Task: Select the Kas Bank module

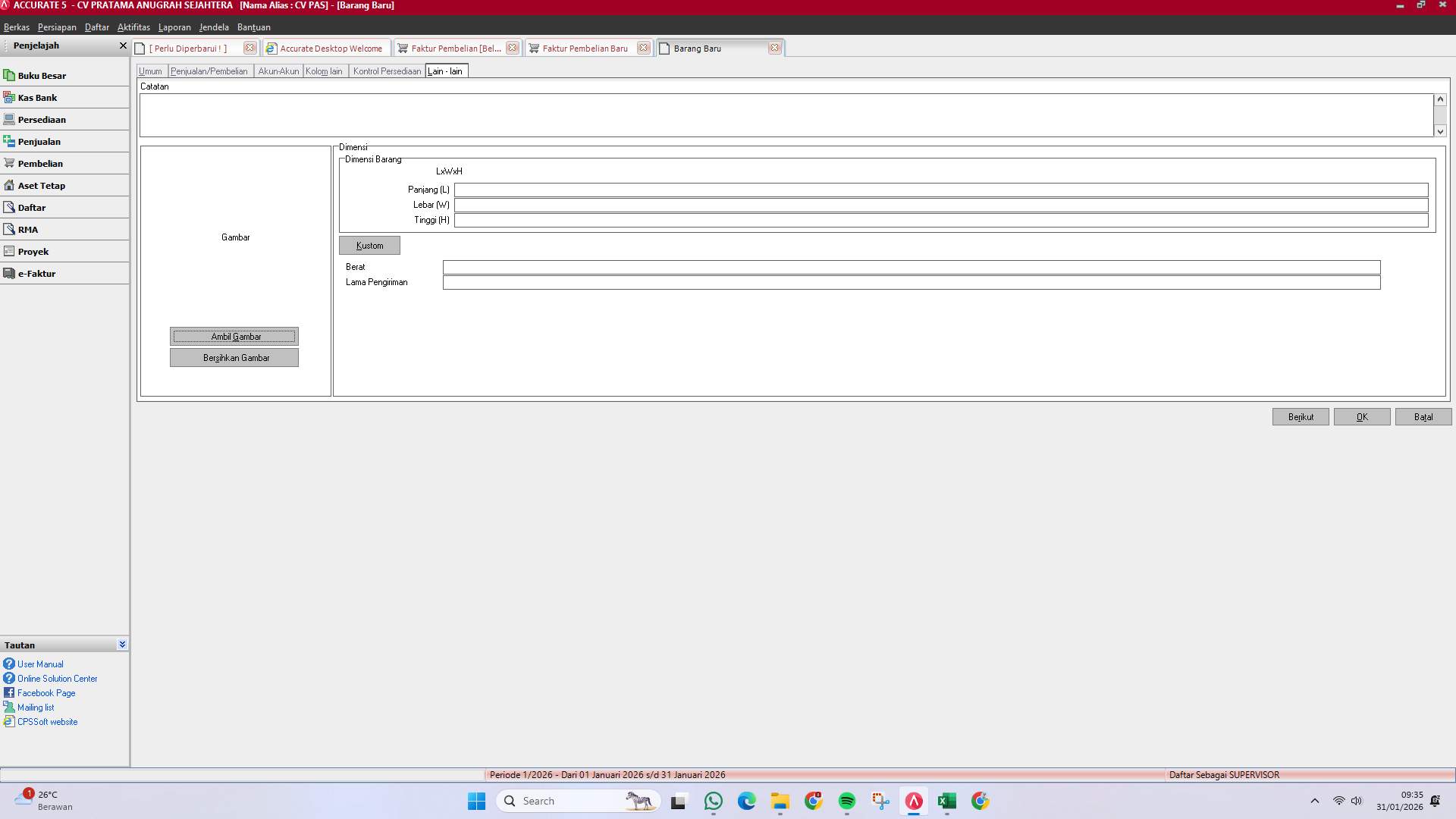Action: tap(37, 97)
